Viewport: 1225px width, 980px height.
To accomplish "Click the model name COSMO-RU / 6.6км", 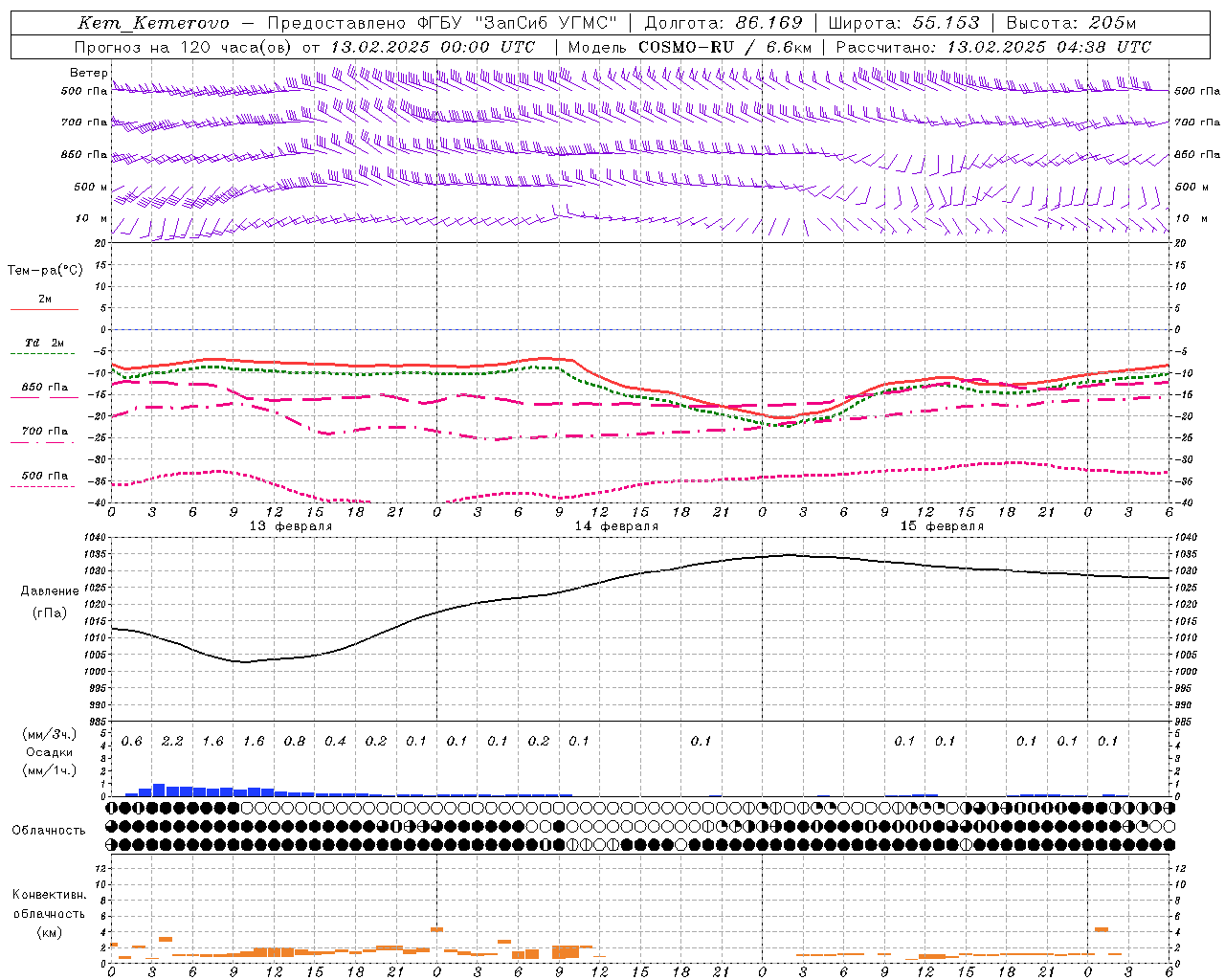I will 725,47.
